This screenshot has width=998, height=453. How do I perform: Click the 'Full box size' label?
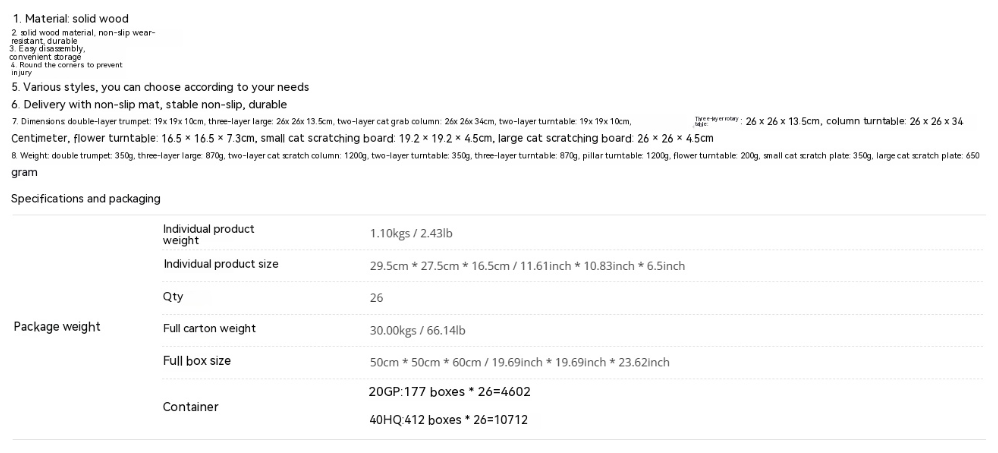pos(197,361)
